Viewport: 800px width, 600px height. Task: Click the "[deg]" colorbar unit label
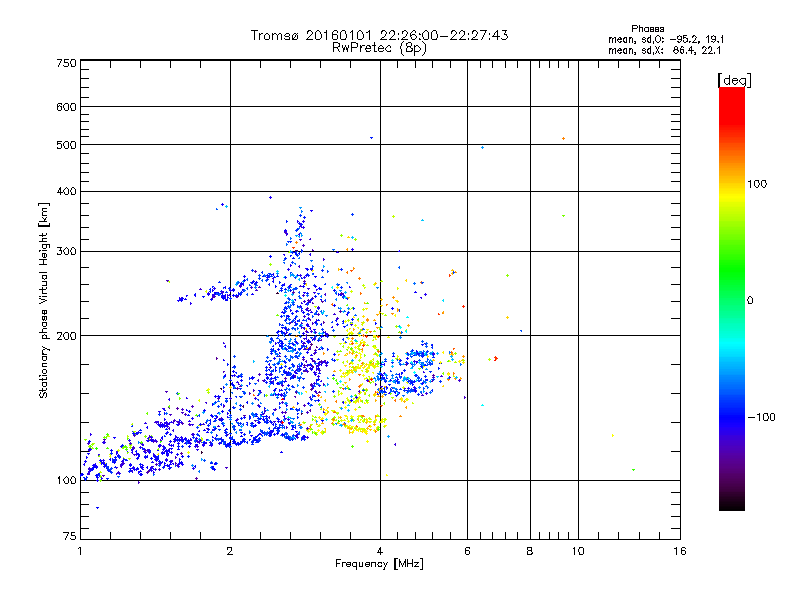(x=734, y=80)
